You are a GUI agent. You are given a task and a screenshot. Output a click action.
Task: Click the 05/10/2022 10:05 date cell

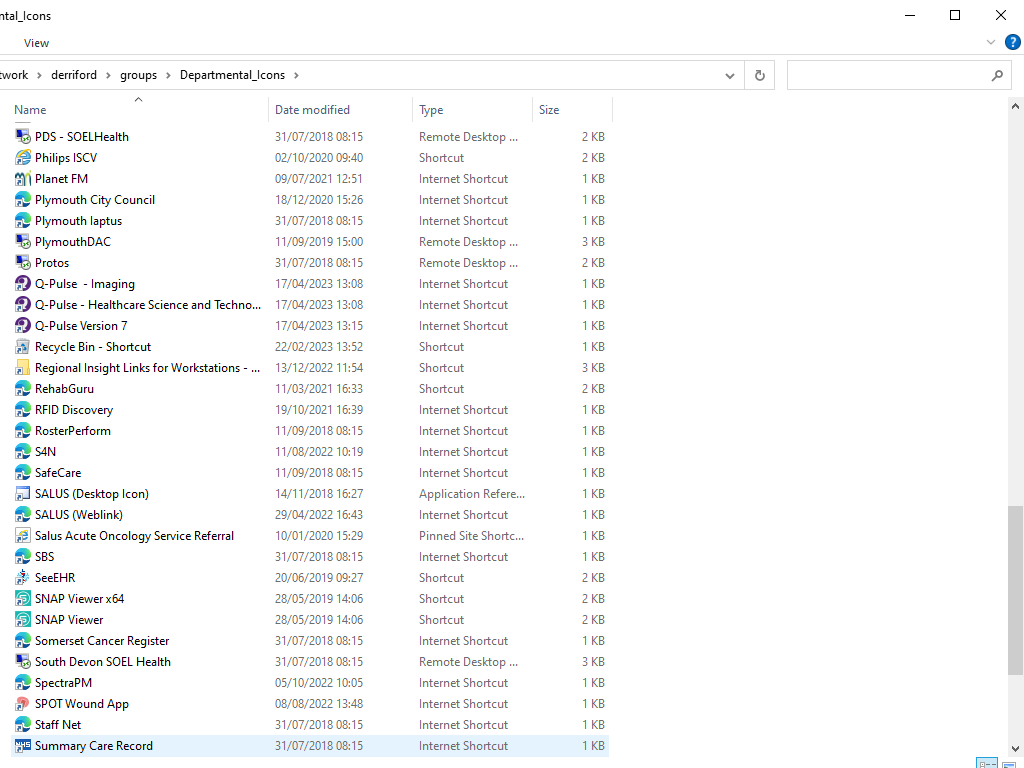319,682
